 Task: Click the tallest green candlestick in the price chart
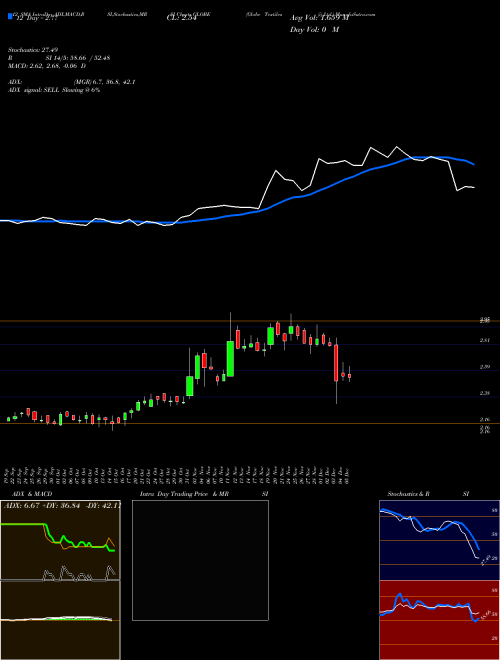point(230,359)
